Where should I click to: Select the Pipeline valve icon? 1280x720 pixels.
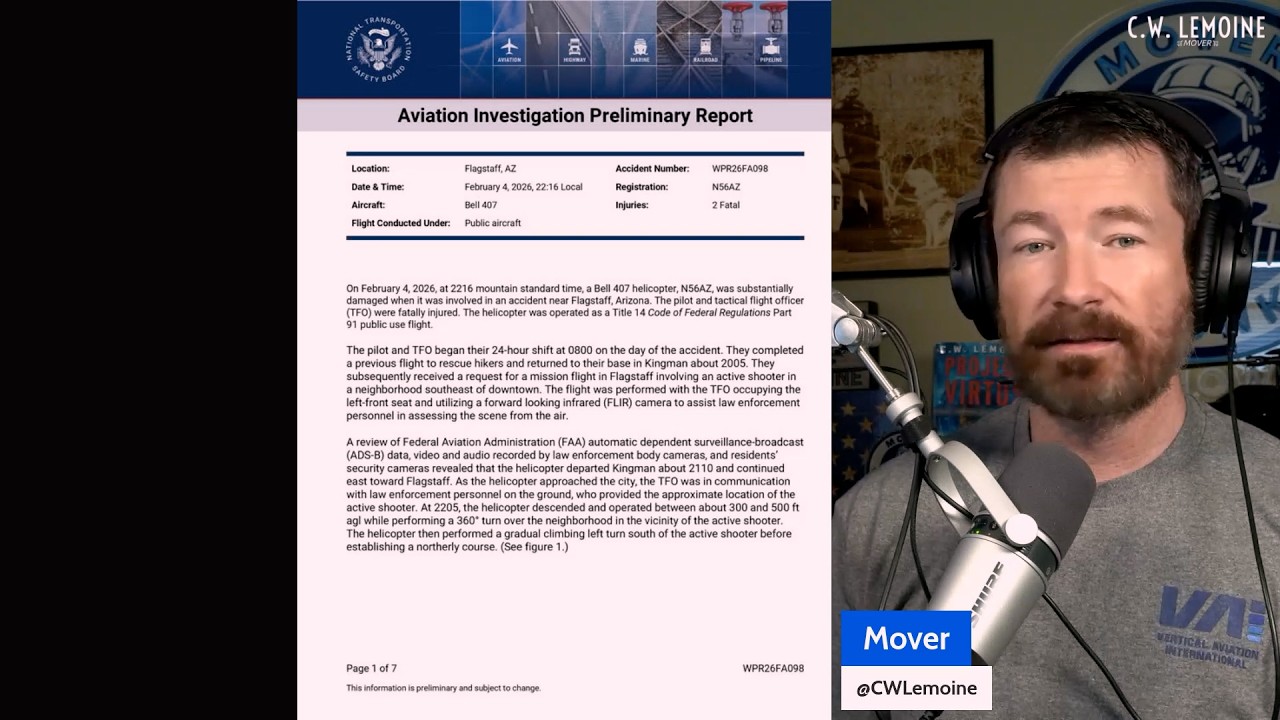tap(771, 50)
